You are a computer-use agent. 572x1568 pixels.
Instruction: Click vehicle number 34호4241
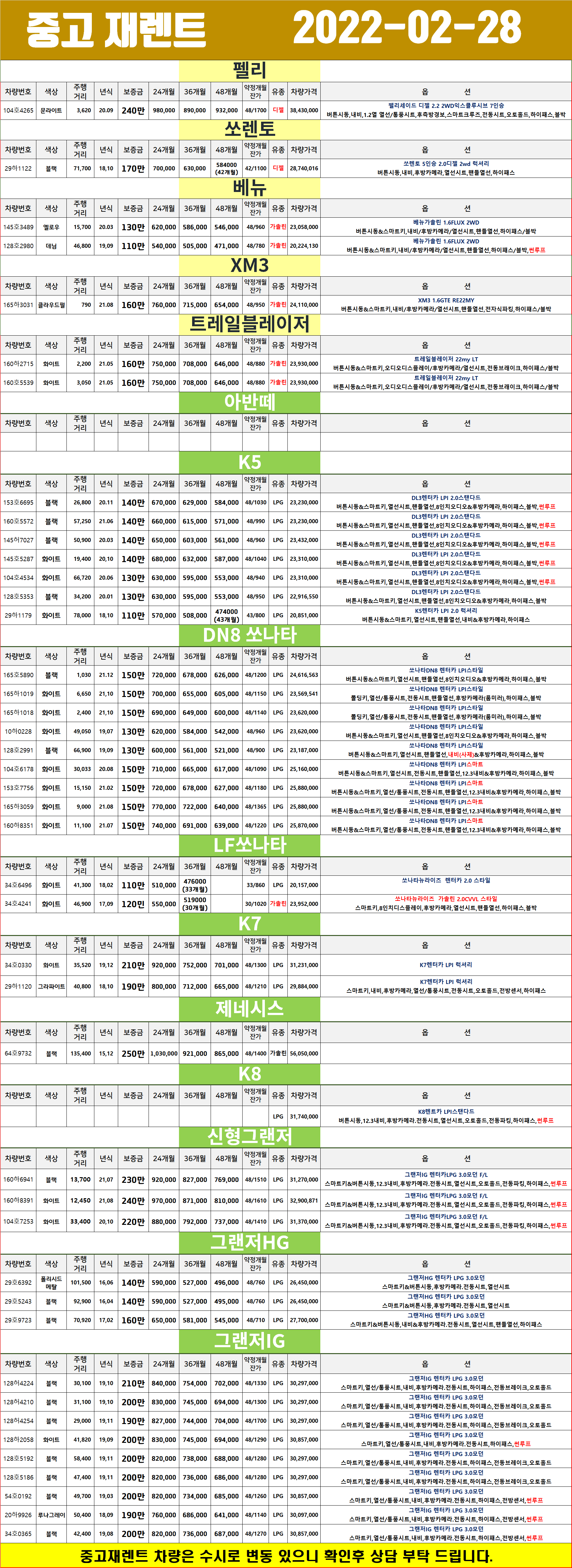[18, 904]
